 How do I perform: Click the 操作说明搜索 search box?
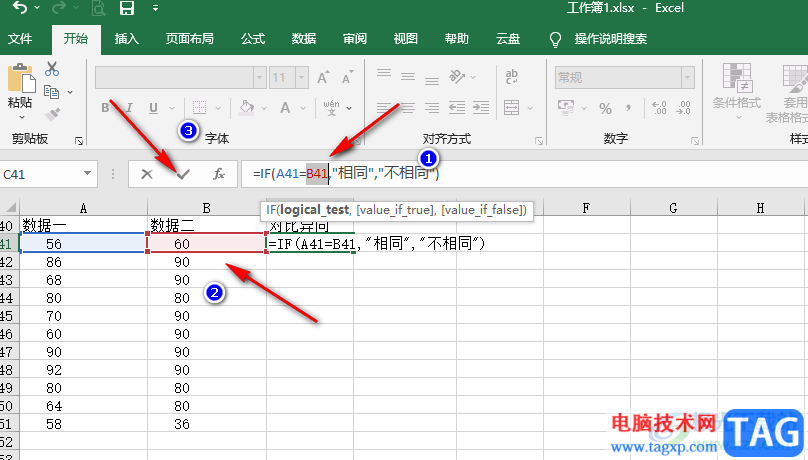click(x=611, y=39)
